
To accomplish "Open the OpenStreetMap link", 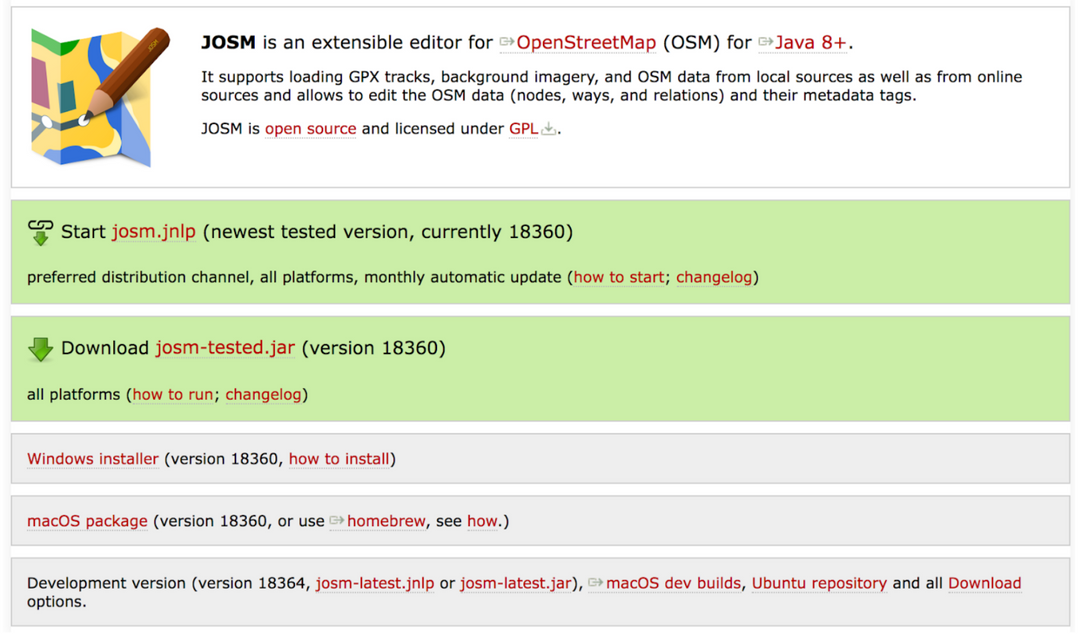I will pos(586,43).
